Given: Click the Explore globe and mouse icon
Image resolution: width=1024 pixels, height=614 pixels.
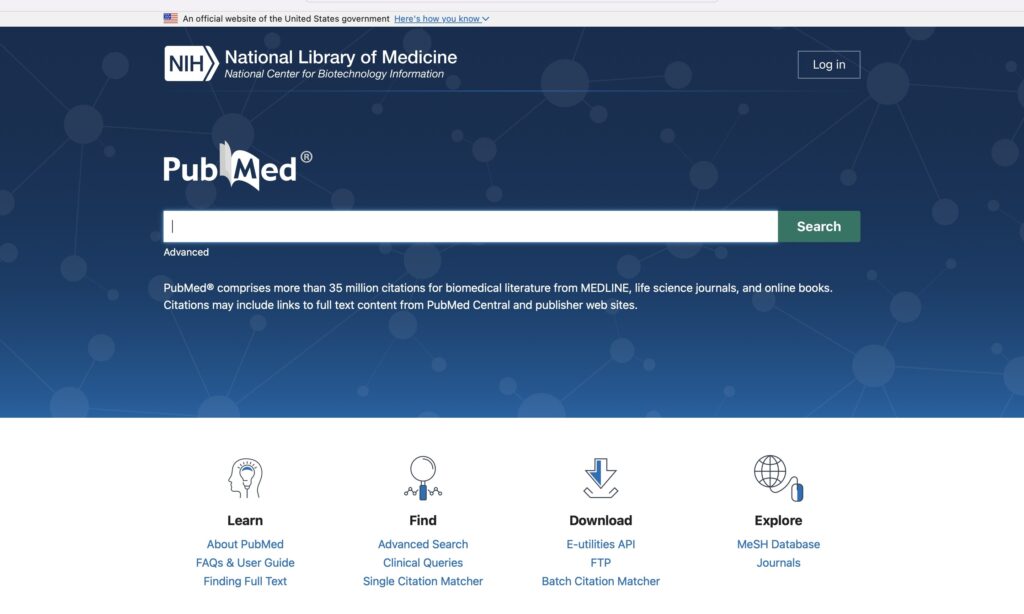Looking at the screenshot, I should (778, 477).
